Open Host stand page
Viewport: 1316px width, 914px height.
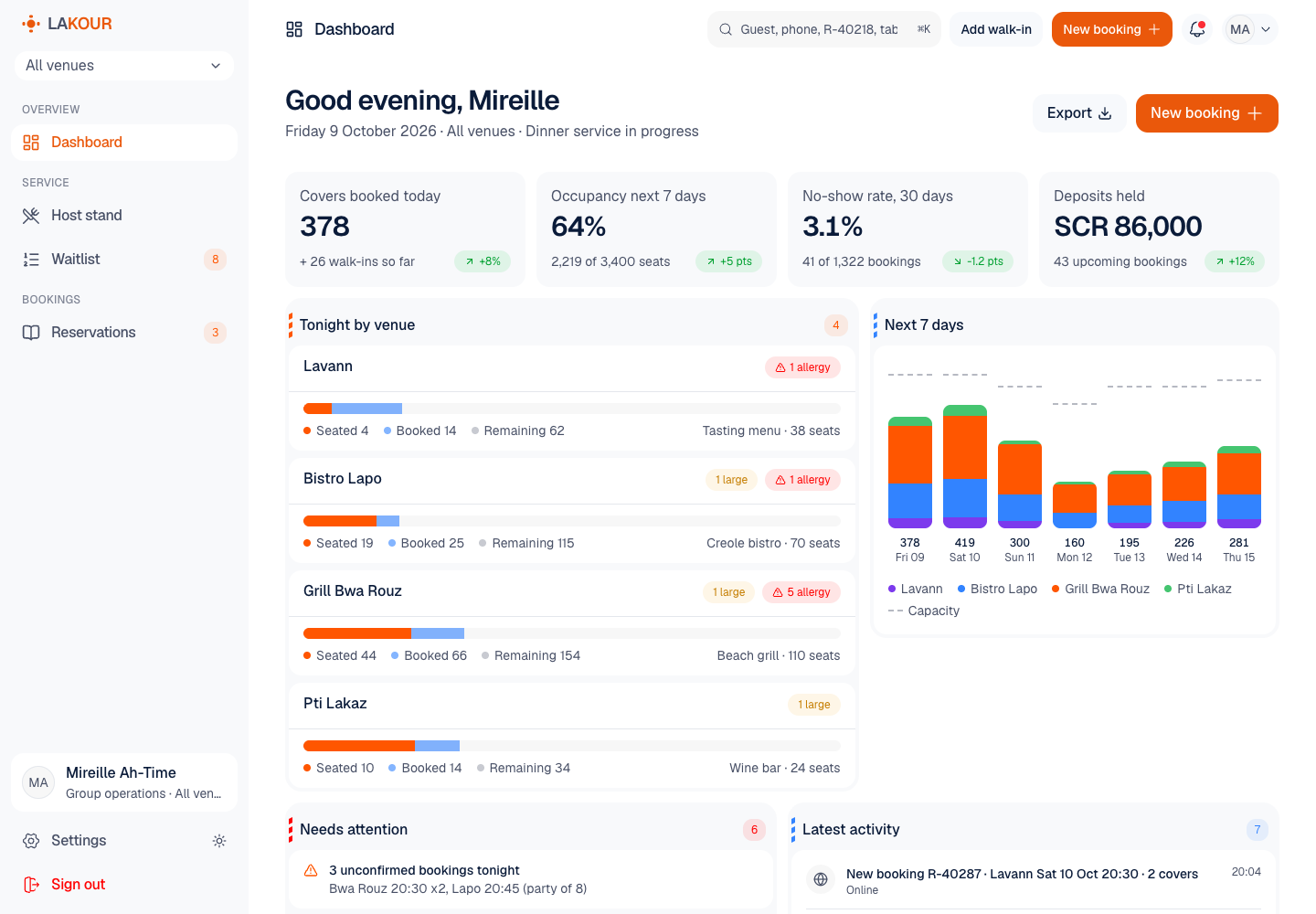click(x=124, y=216)
